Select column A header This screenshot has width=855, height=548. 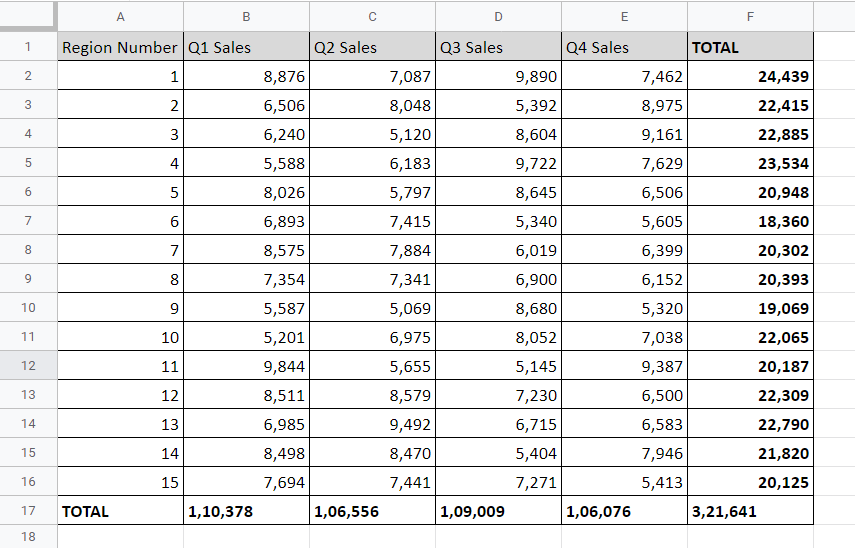tap(121, 17)
